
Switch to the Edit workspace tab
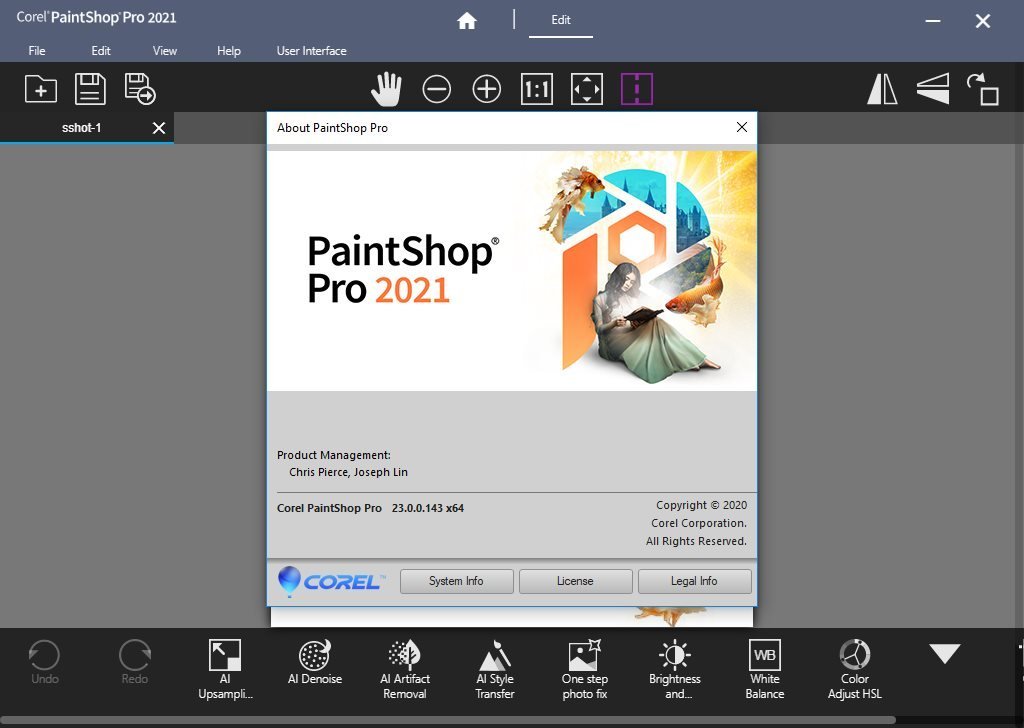coord(560,20)
